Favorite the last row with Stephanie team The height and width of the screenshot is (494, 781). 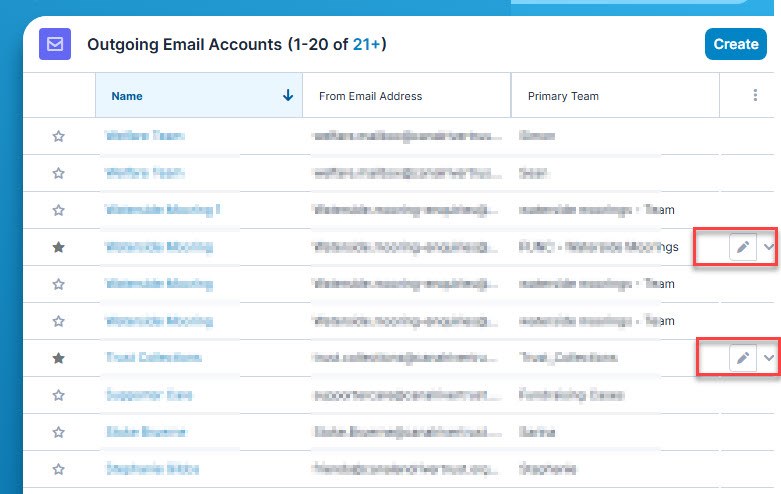pos(58,468)
